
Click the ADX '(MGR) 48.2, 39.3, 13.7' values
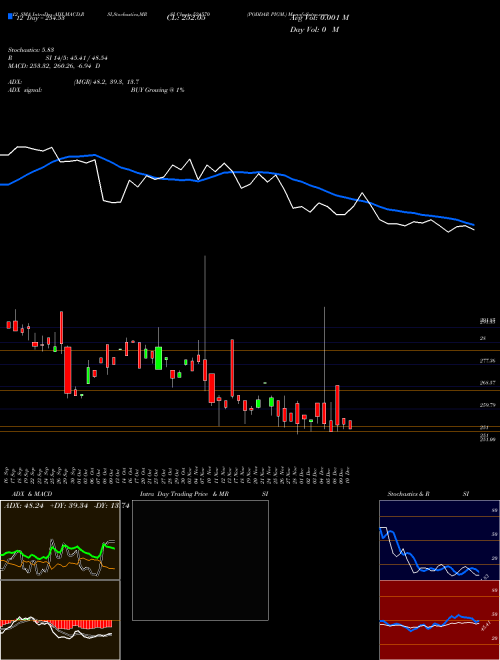[x=106, y=82]
